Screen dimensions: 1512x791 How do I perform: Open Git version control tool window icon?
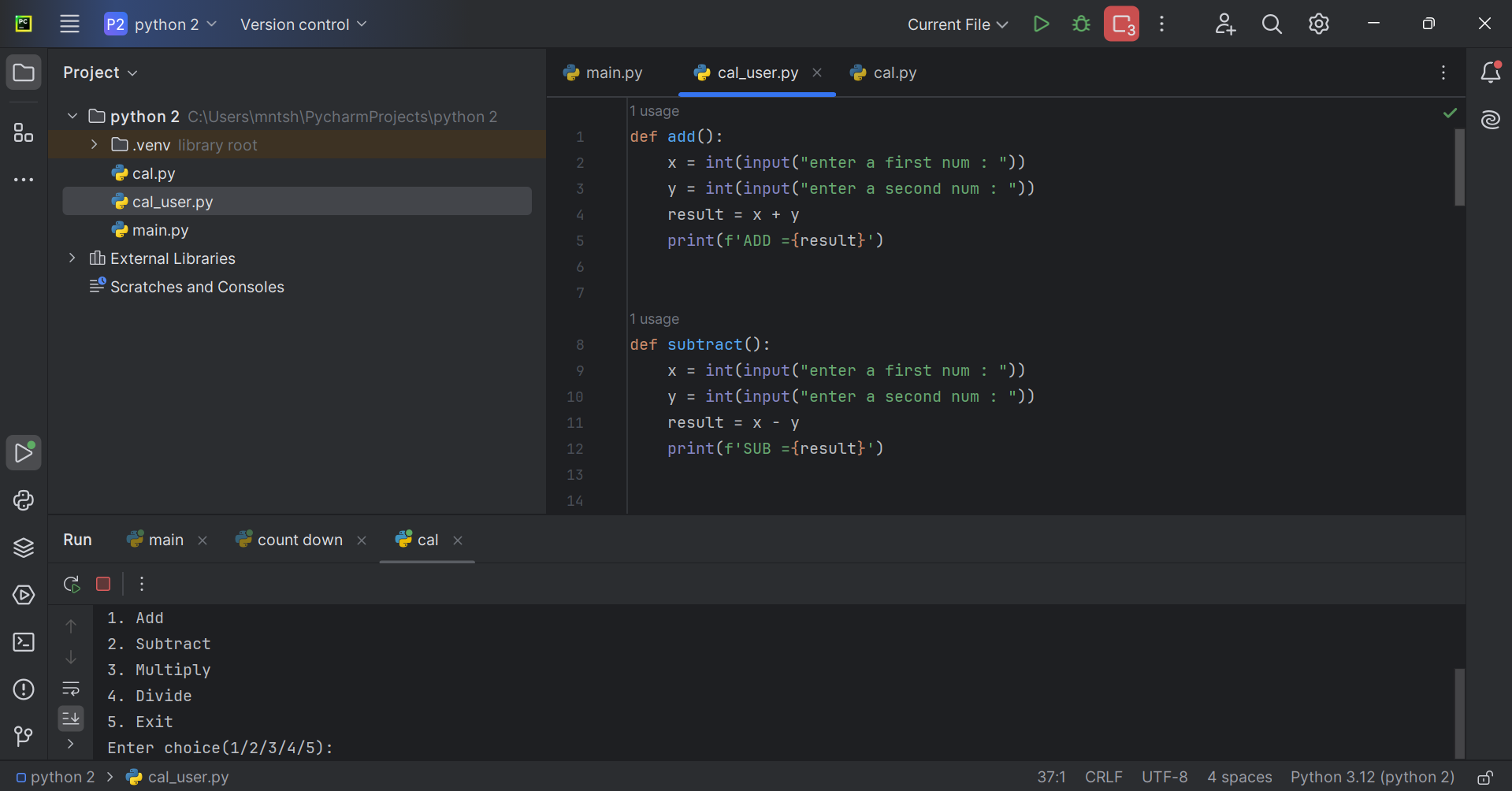point(24,737)
